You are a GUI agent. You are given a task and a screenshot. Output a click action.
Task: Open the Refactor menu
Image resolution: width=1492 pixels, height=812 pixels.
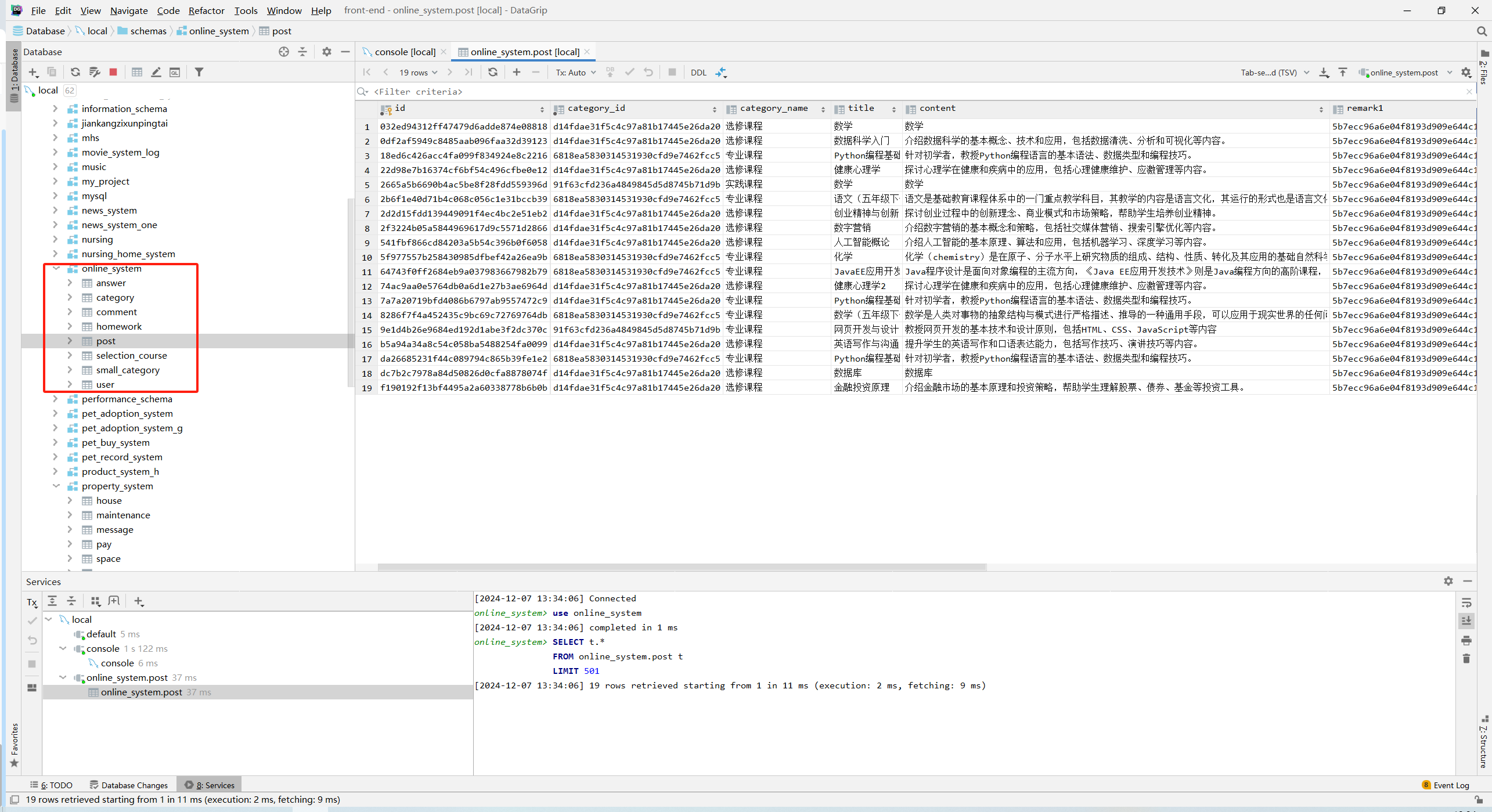click(x=206, y=10)
